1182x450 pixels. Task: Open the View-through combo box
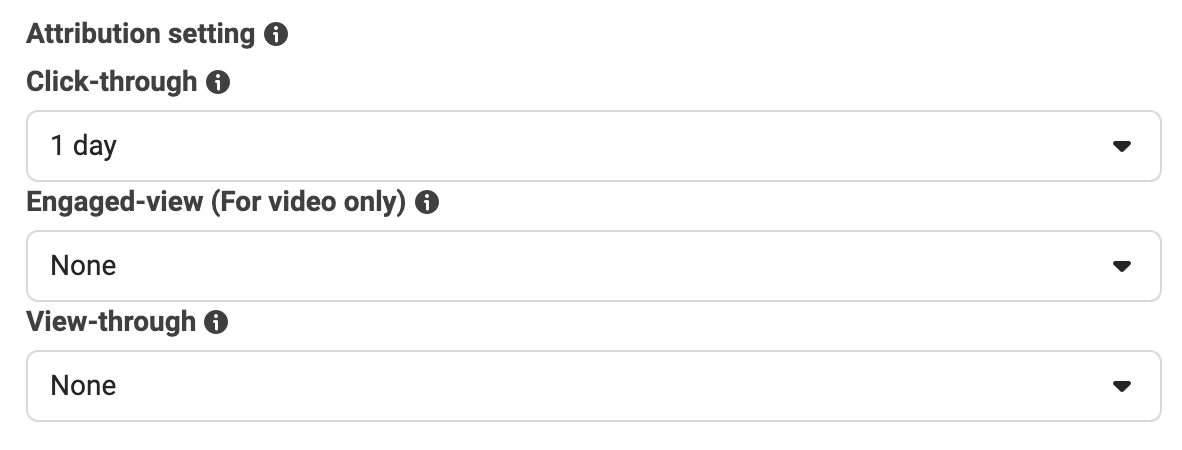click(x=594, y=386)
